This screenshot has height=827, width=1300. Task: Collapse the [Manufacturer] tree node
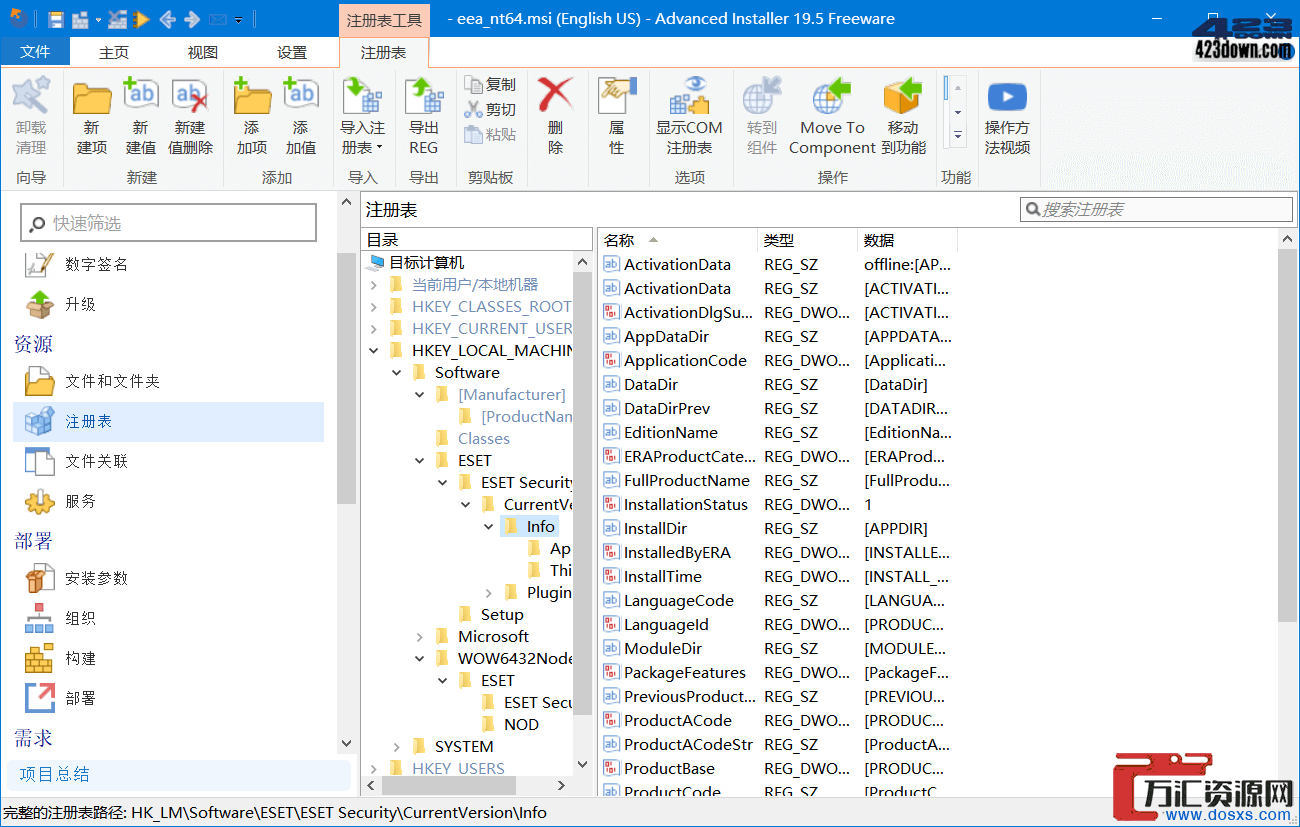click(x=420, y=395)
